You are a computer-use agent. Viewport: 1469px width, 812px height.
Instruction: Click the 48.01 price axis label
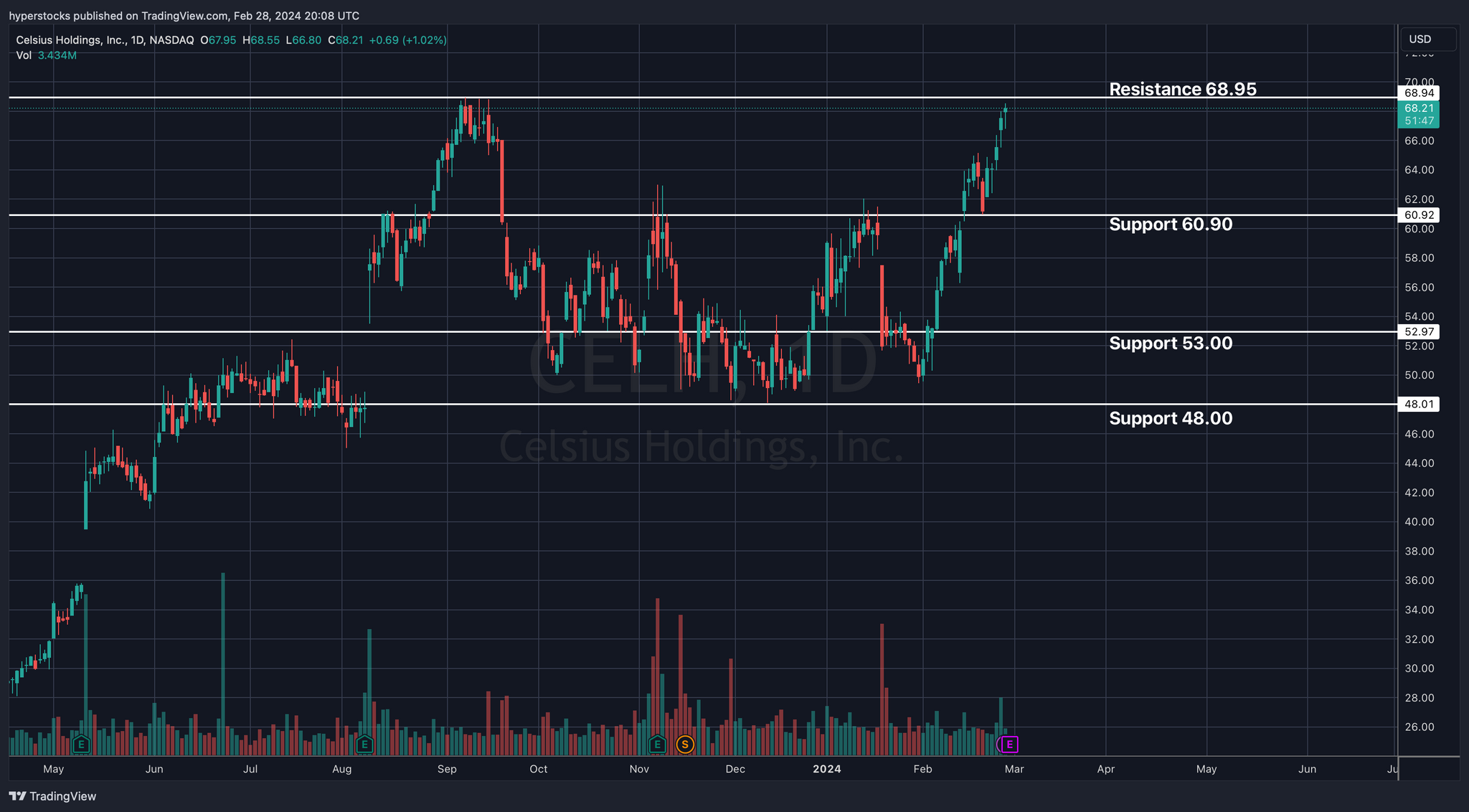tap(1419, 405)
